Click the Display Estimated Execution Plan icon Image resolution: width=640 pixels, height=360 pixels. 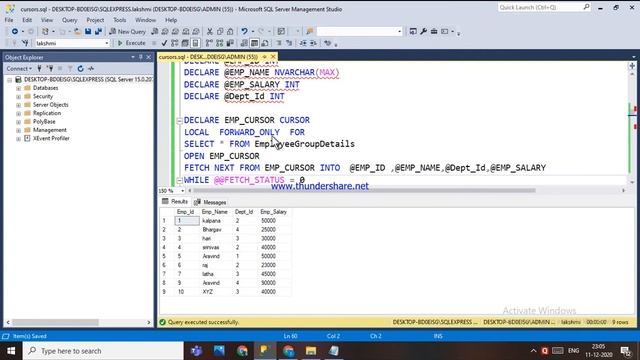click(x=175, y=43)
